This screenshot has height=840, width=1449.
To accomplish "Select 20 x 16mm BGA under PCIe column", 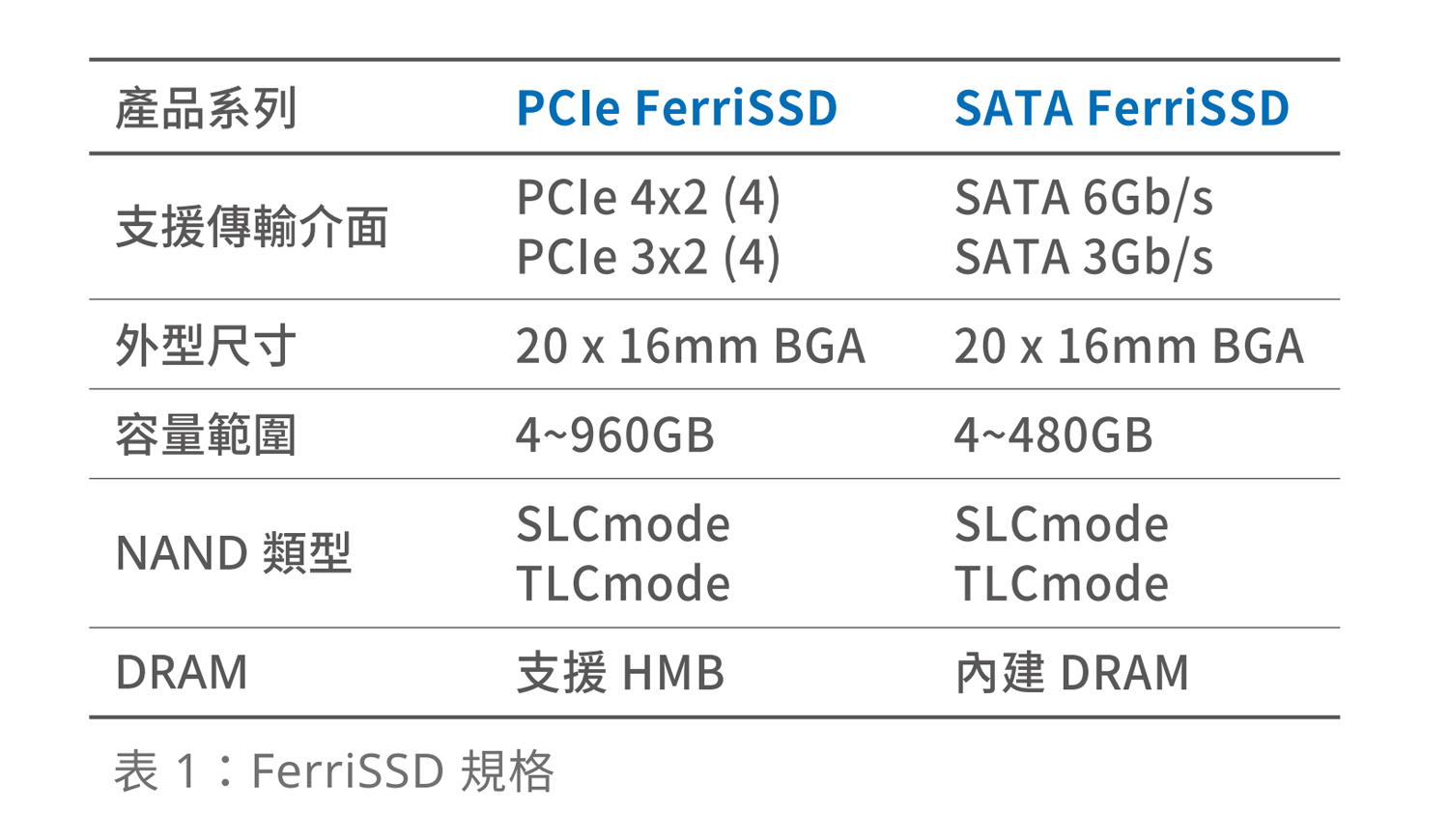I will click(690, 346).
